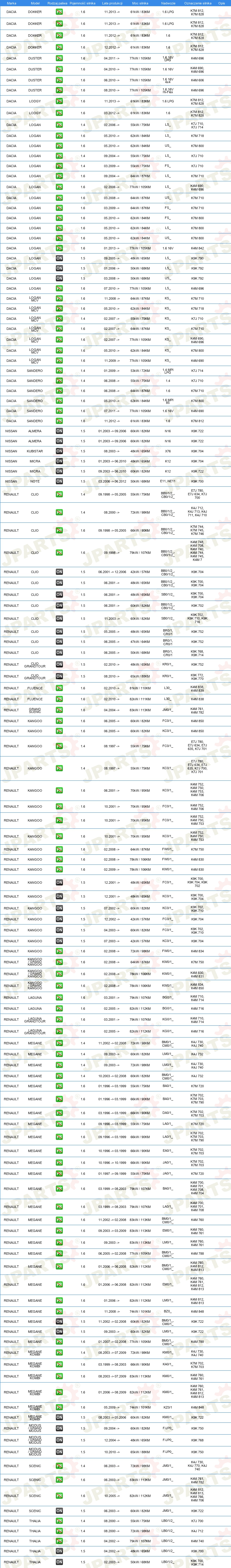Click the 'K4M 842' engine code cell
Image resolution: width=231 pixels, height=1568 pixels.
(198, 248)
